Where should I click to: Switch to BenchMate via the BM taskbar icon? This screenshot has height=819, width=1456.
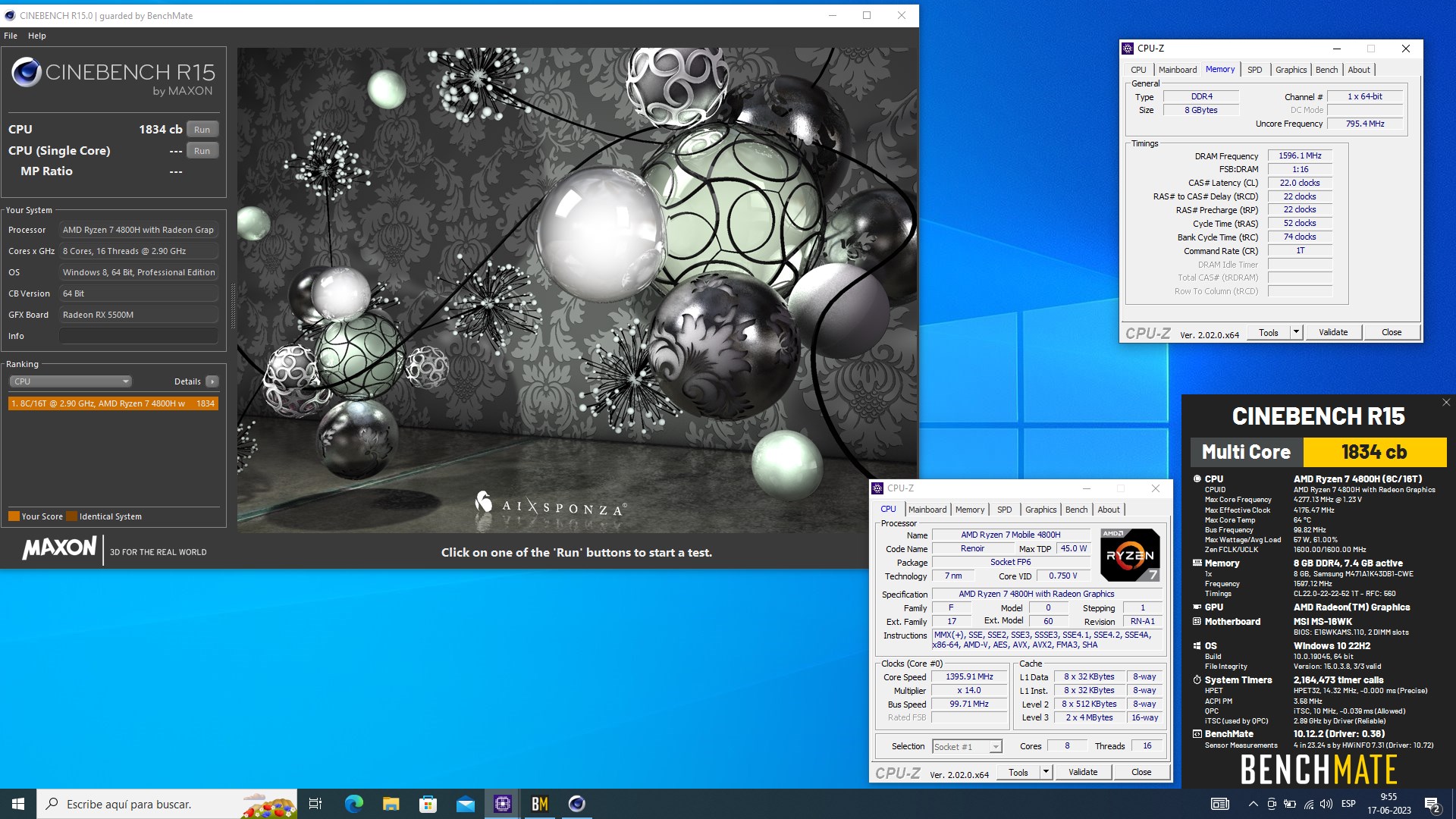pos(539,804)
